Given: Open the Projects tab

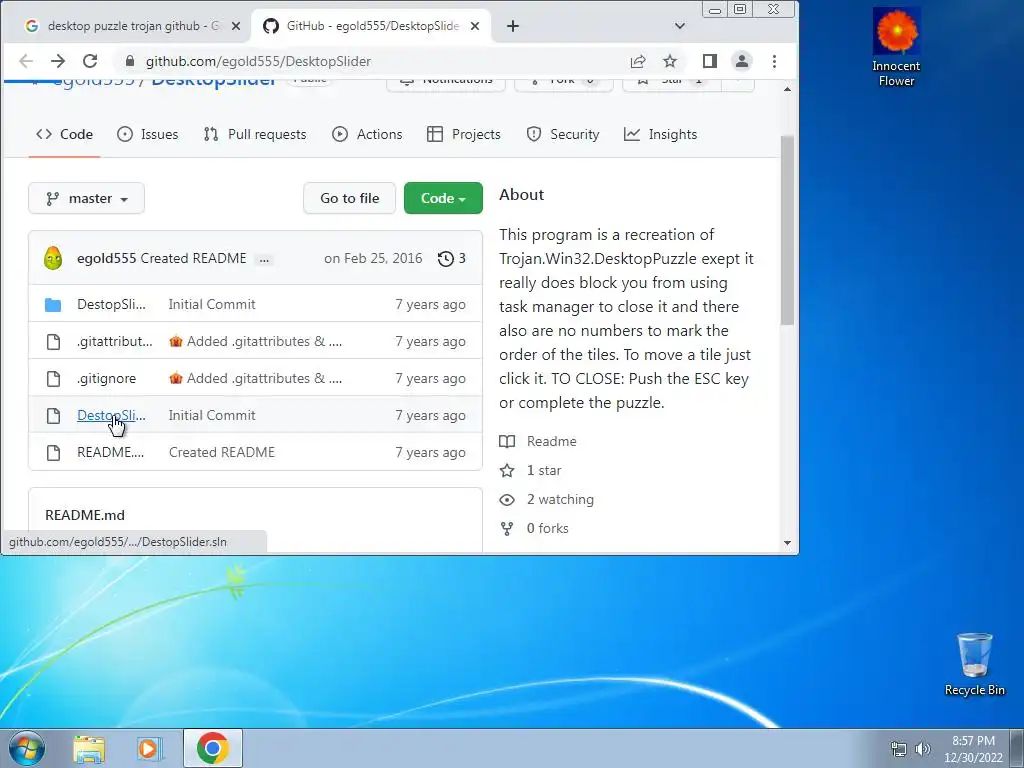Looking at the screenshot, I should click(x=464, y=134).
